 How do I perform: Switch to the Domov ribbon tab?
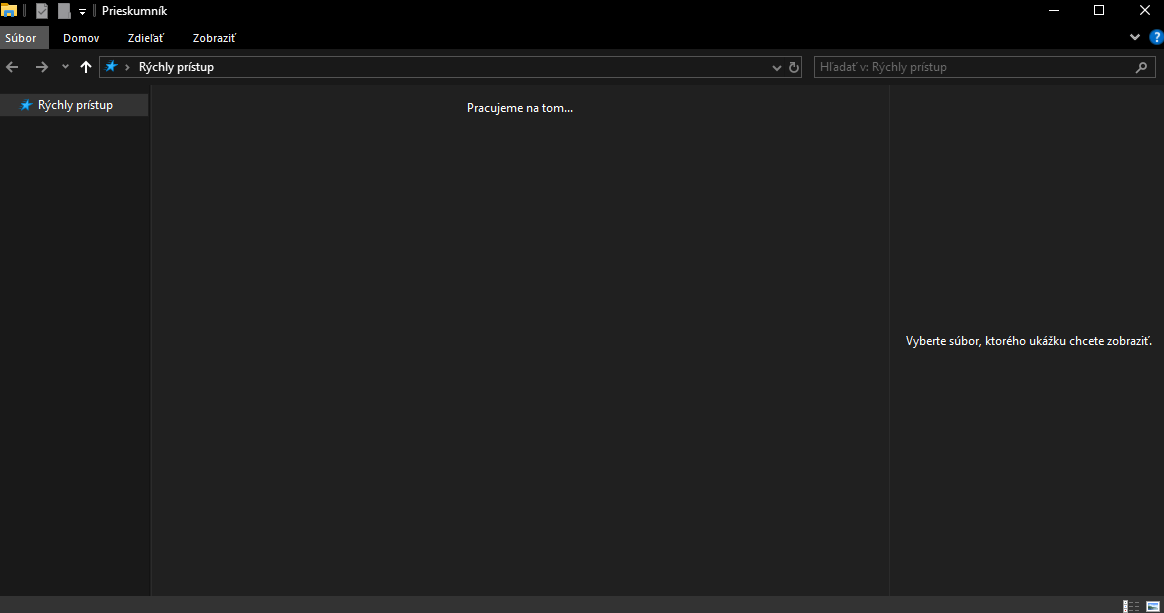(x=81, y=38)
